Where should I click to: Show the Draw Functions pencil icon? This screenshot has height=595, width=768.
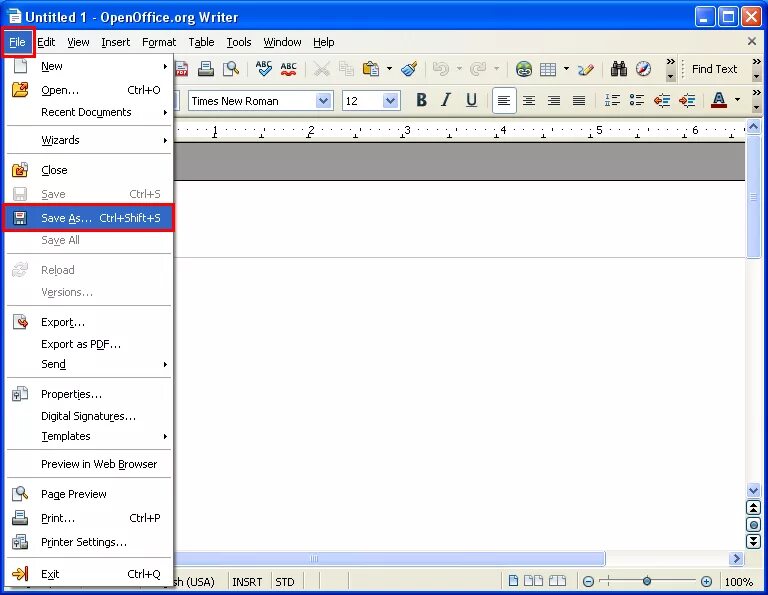[x=585, y=69]
